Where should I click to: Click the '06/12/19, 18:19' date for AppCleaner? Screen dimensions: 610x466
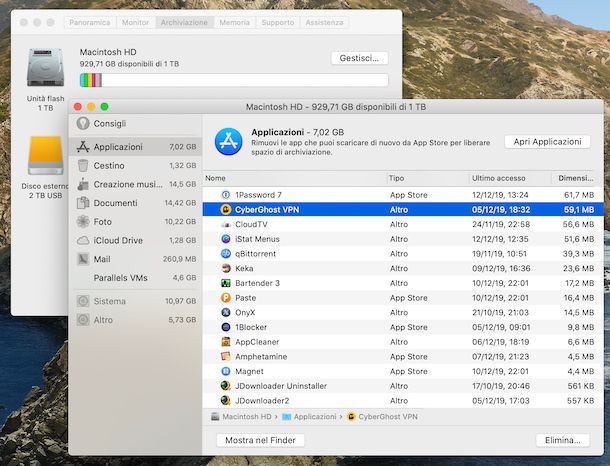pos(501,342)
